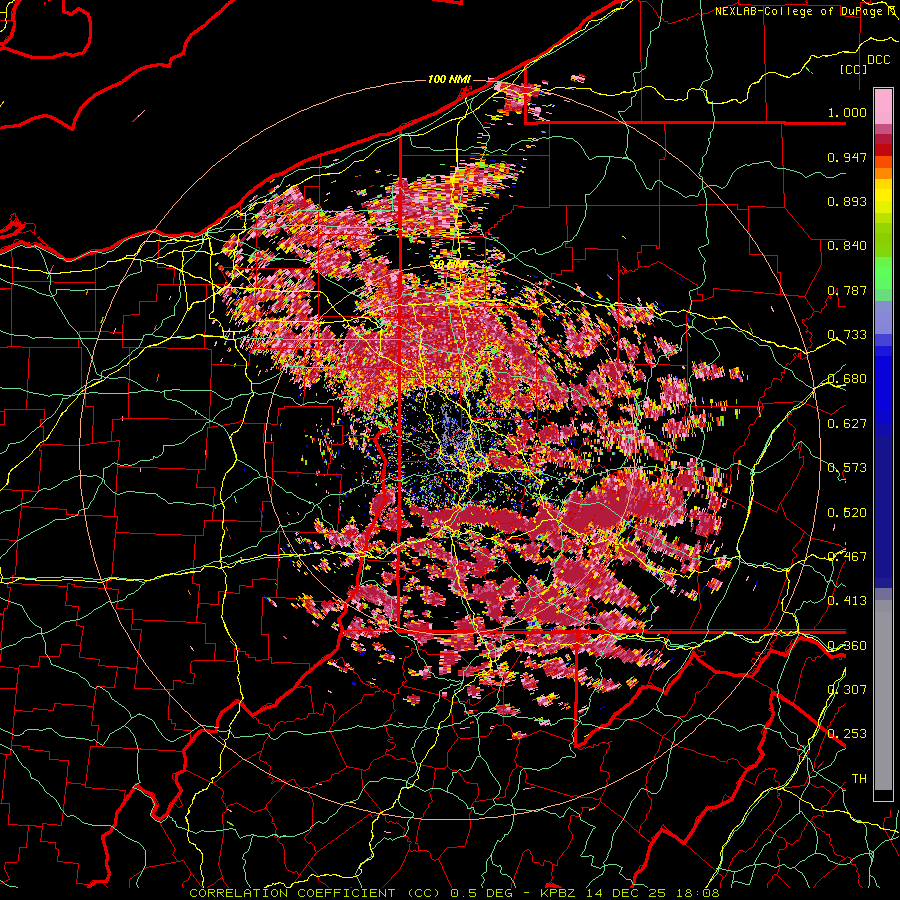
Task: Click the 0.627 legend value
Action: pyautogui.click(x=847, y=424)
